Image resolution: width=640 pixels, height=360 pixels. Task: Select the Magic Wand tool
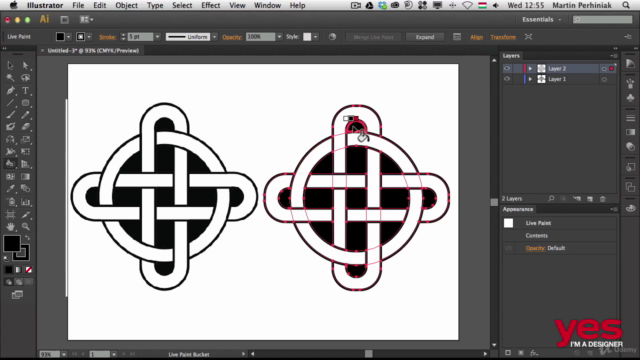[x=10, y=78]
